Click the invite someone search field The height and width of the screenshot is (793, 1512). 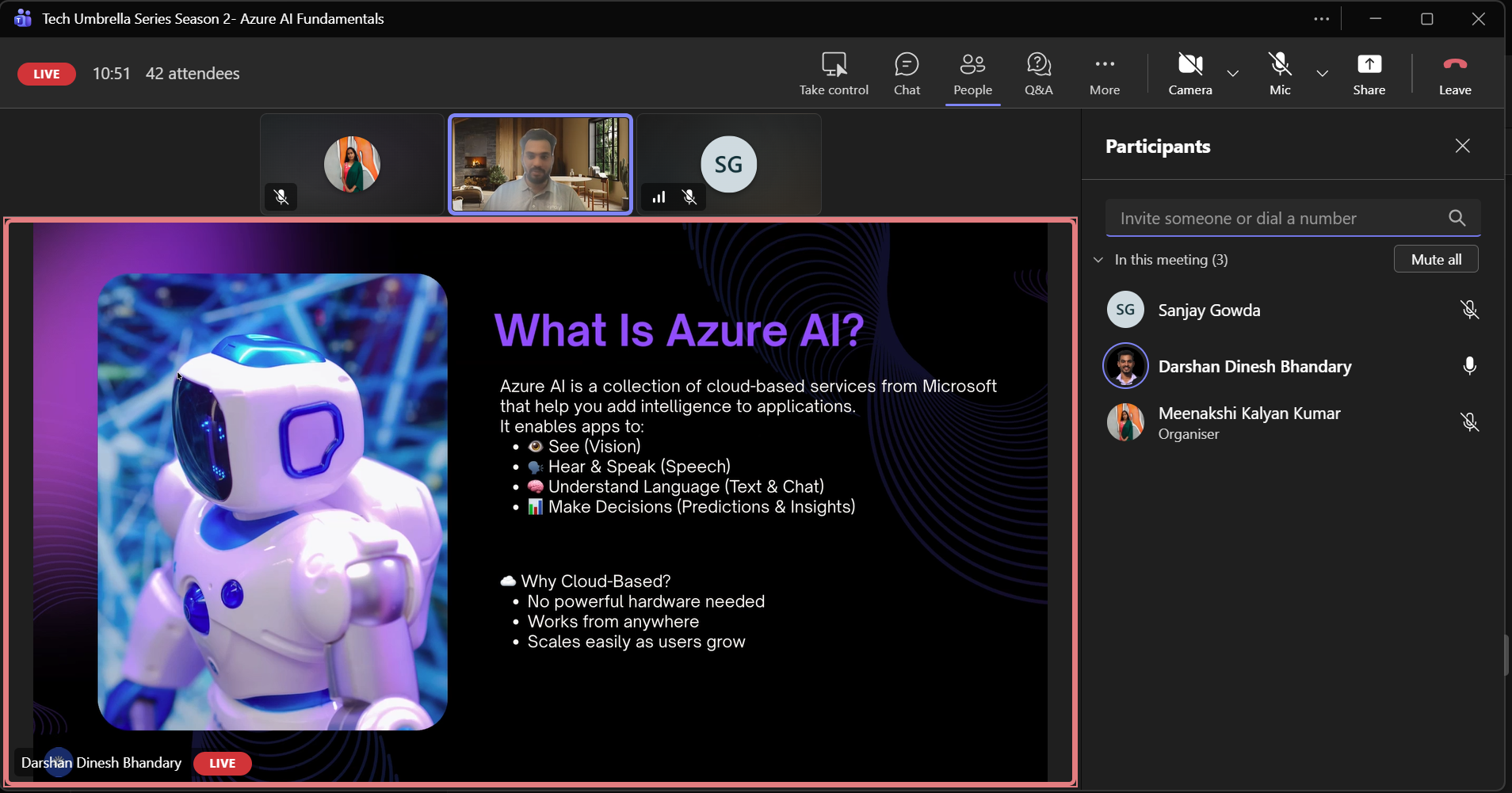pos(1292,218)
